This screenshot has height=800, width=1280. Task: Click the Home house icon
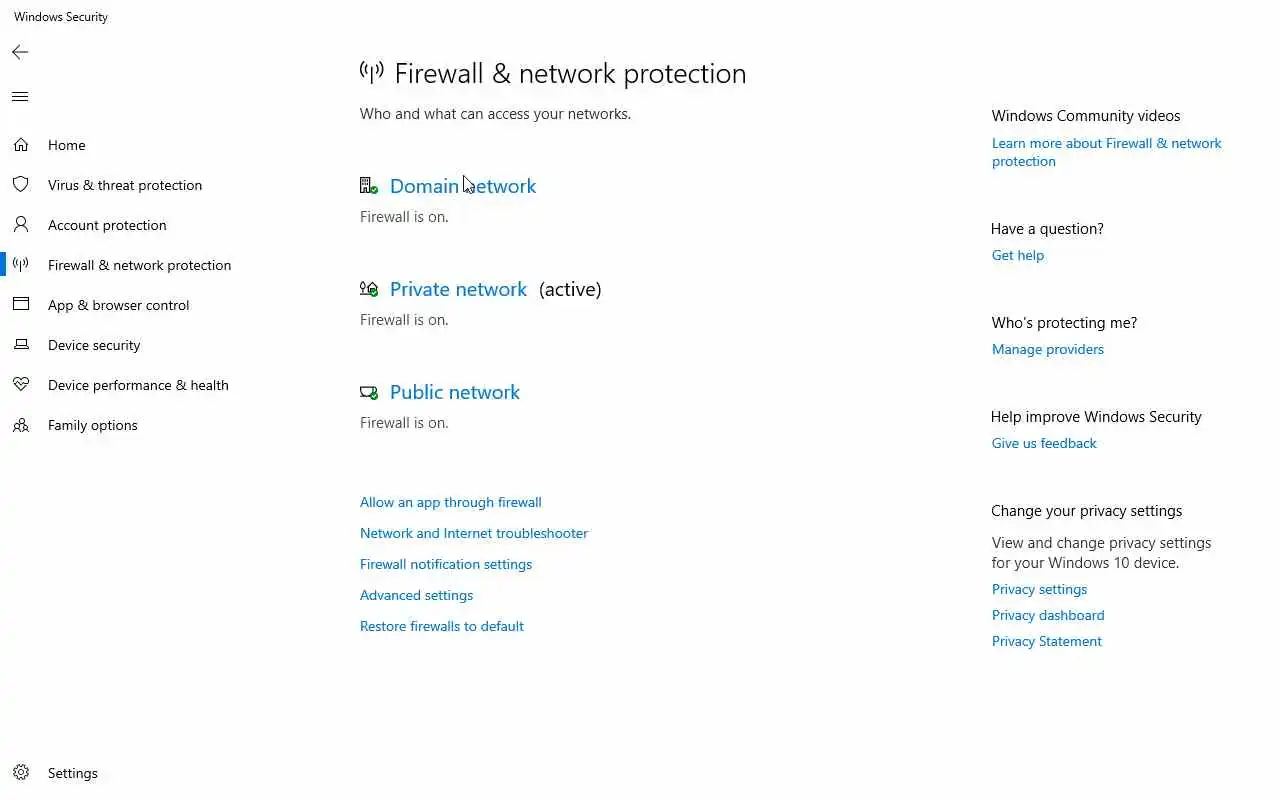point(21,145)
